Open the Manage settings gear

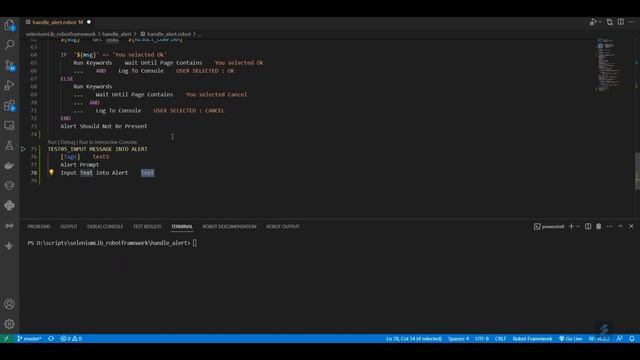(x=9, y=324)
